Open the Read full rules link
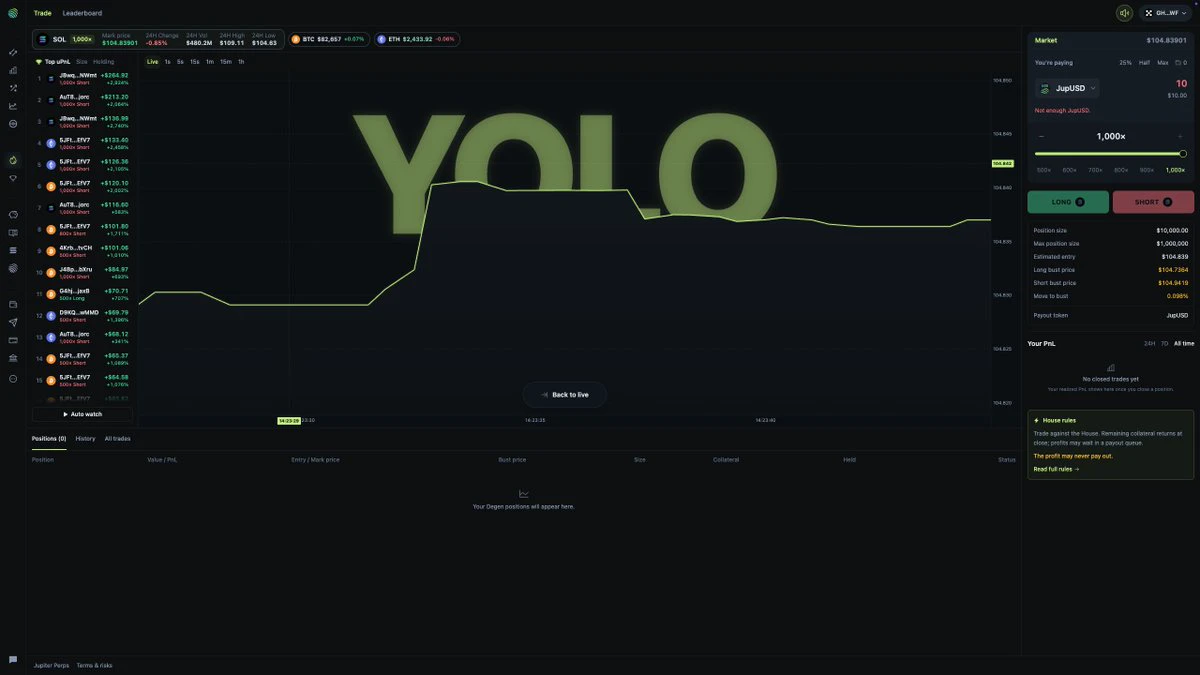This screenshot has height=675, width=1200. [1056, 469]
